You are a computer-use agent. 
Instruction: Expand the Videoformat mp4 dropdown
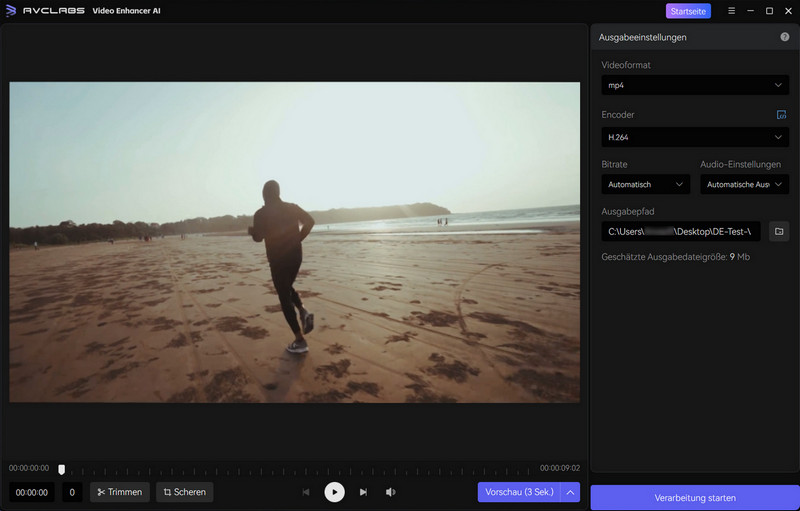click(695, 86)
